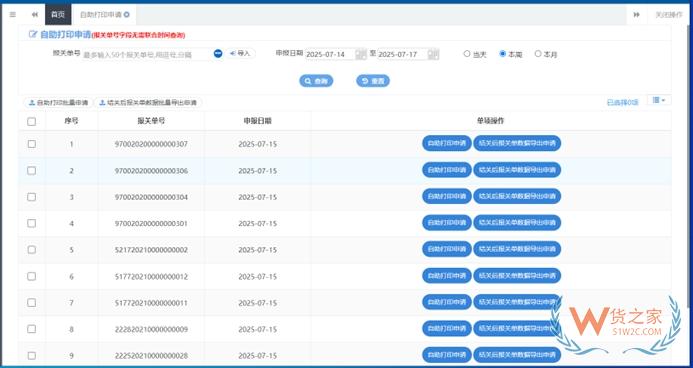The width and height of the screenshot is (693, 368).
Task: Select declaration number 521720210000000002
Action: [x=151, y=250]
